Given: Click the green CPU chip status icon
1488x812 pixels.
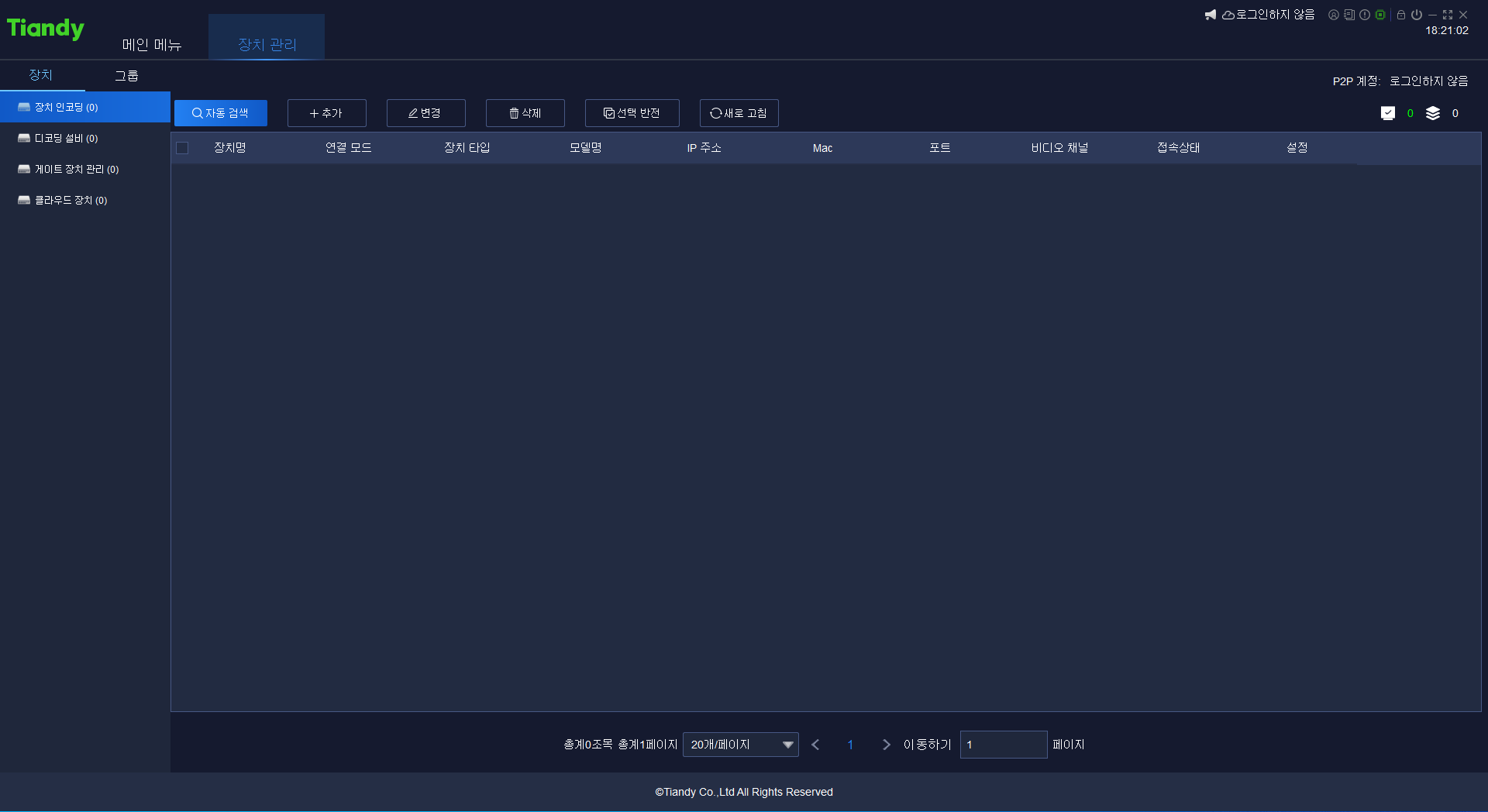Looking at the screenshot, I should point(1380,15).
